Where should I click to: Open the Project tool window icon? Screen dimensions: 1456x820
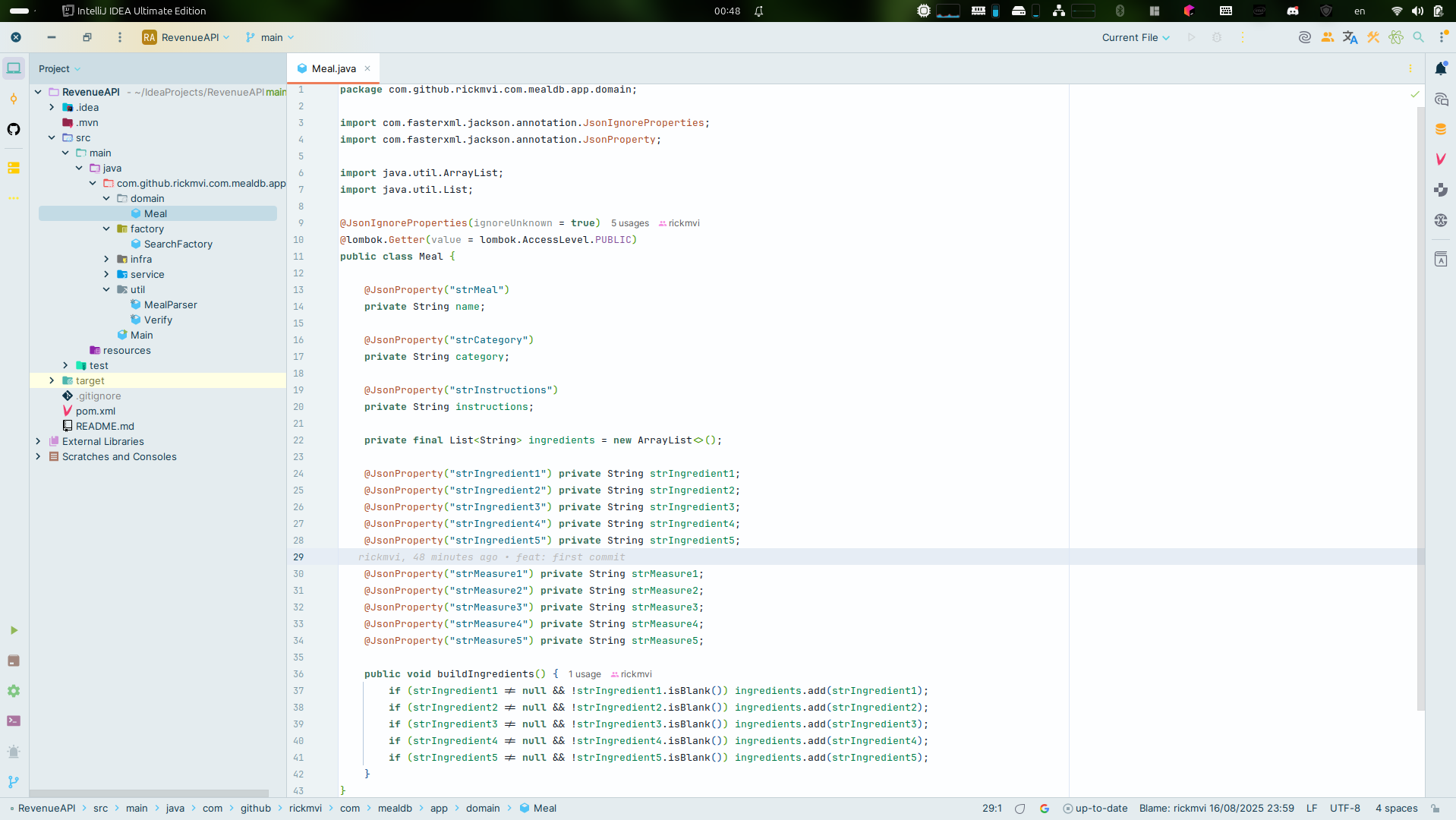[x=14, y=68]
